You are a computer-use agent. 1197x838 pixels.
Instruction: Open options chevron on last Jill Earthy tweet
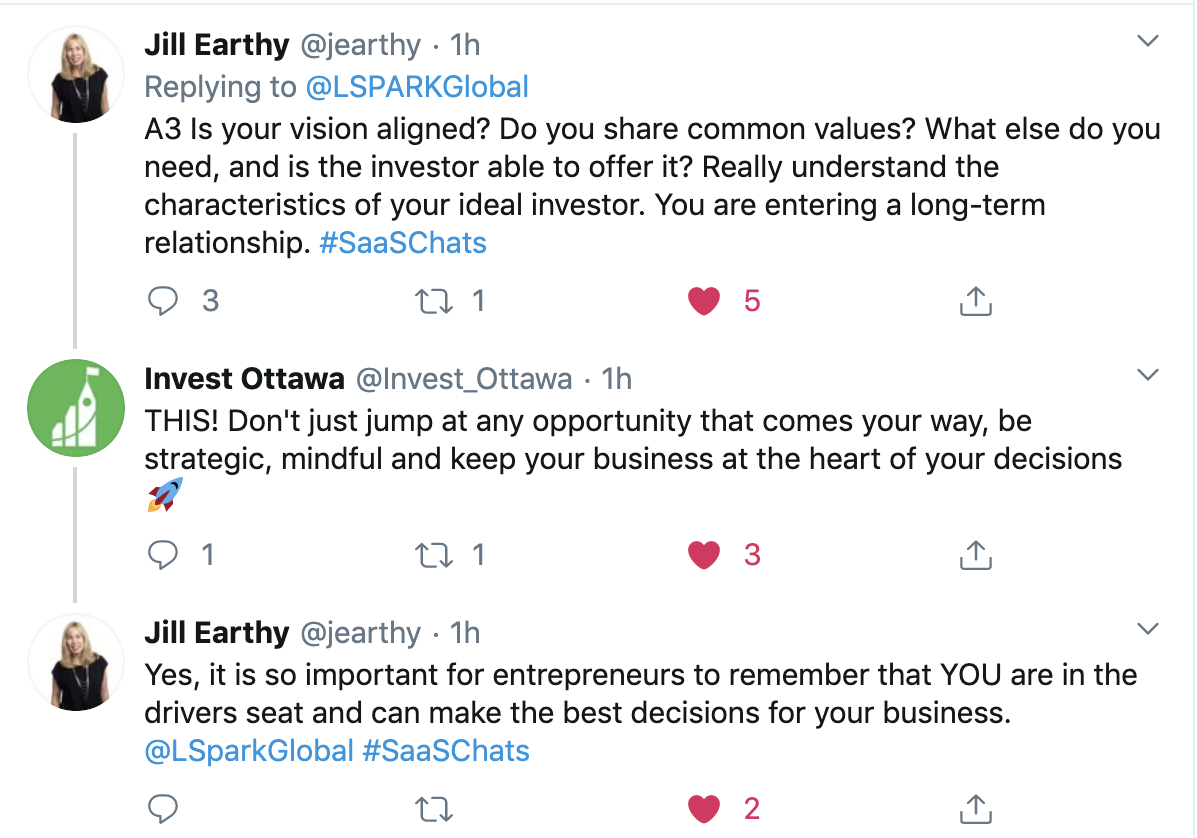click(1148, 629)
